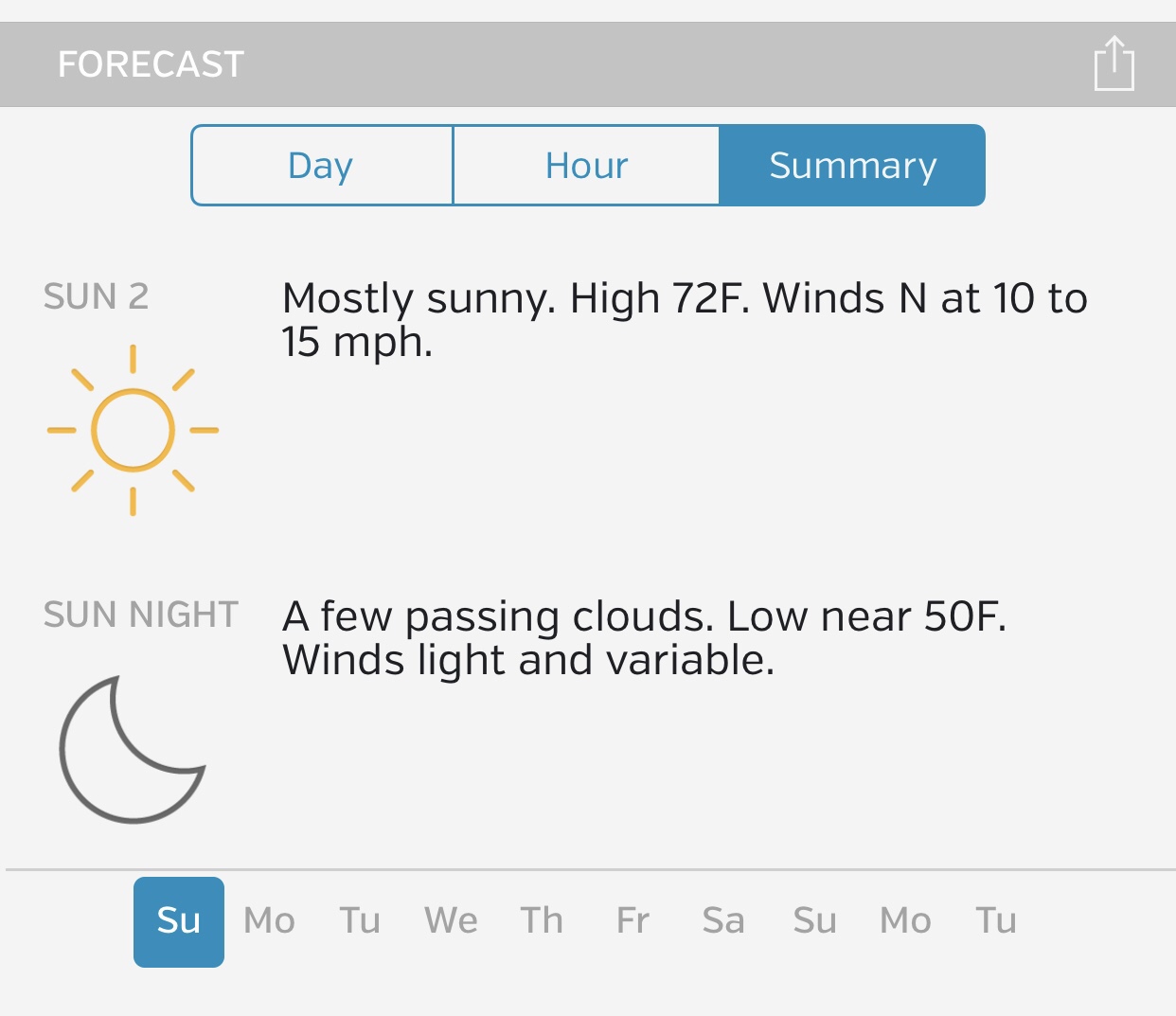Click the FORECAST header title

151,64
